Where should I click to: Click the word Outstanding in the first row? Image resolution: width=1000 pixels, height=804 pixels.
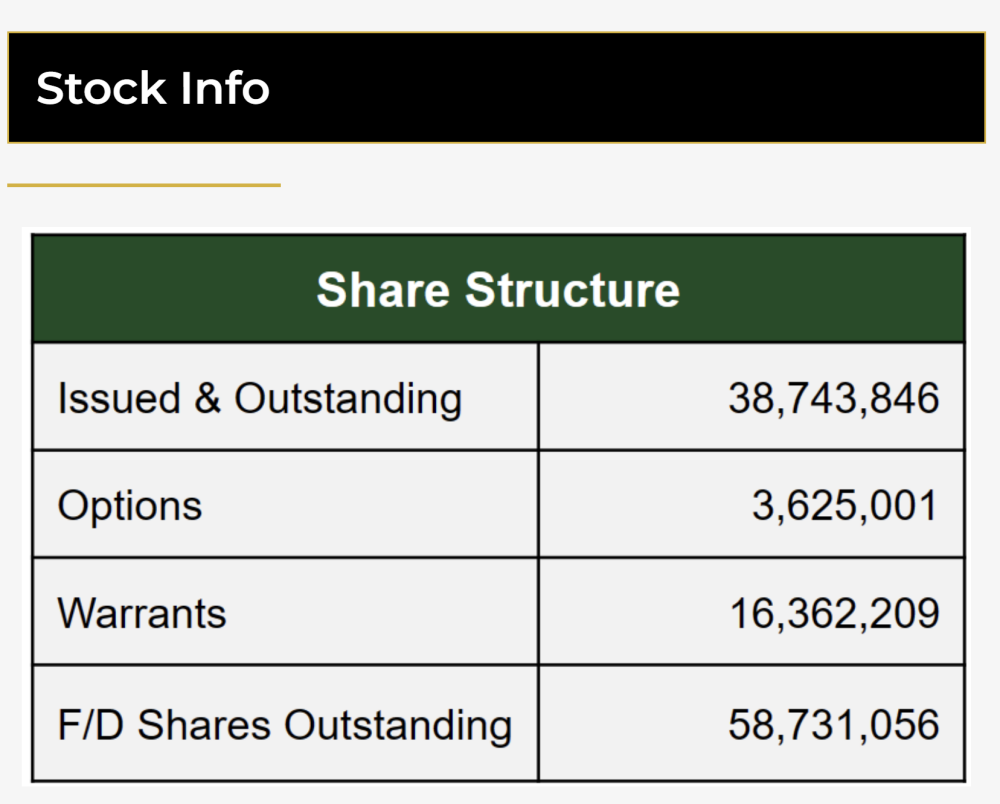pyautogui.click(x=348, y=399)
